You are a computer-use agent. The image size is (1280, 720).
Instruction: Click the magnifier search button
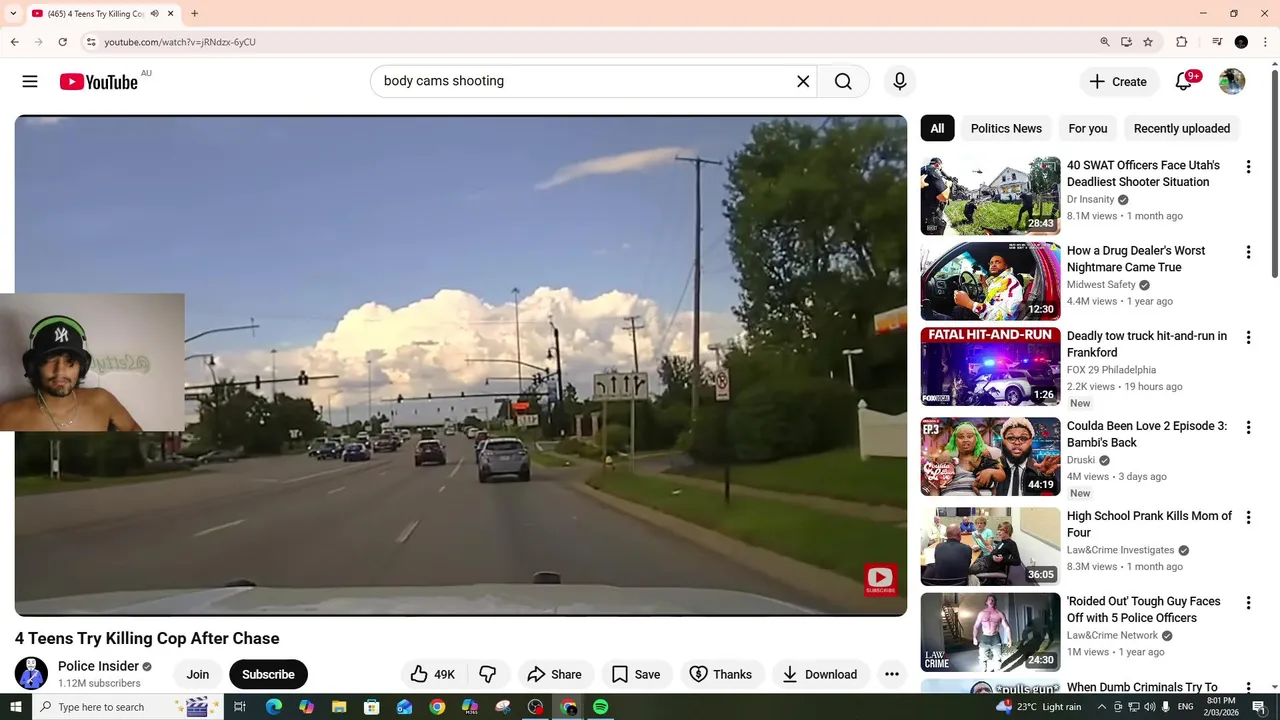843,82
